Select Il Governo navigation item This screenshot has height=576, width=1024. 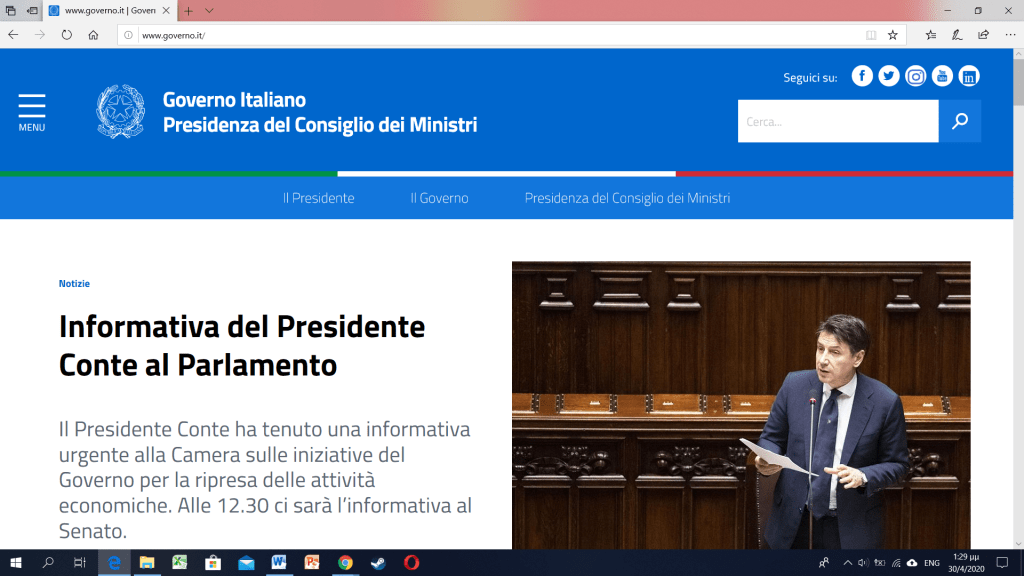tap(439, 198)
